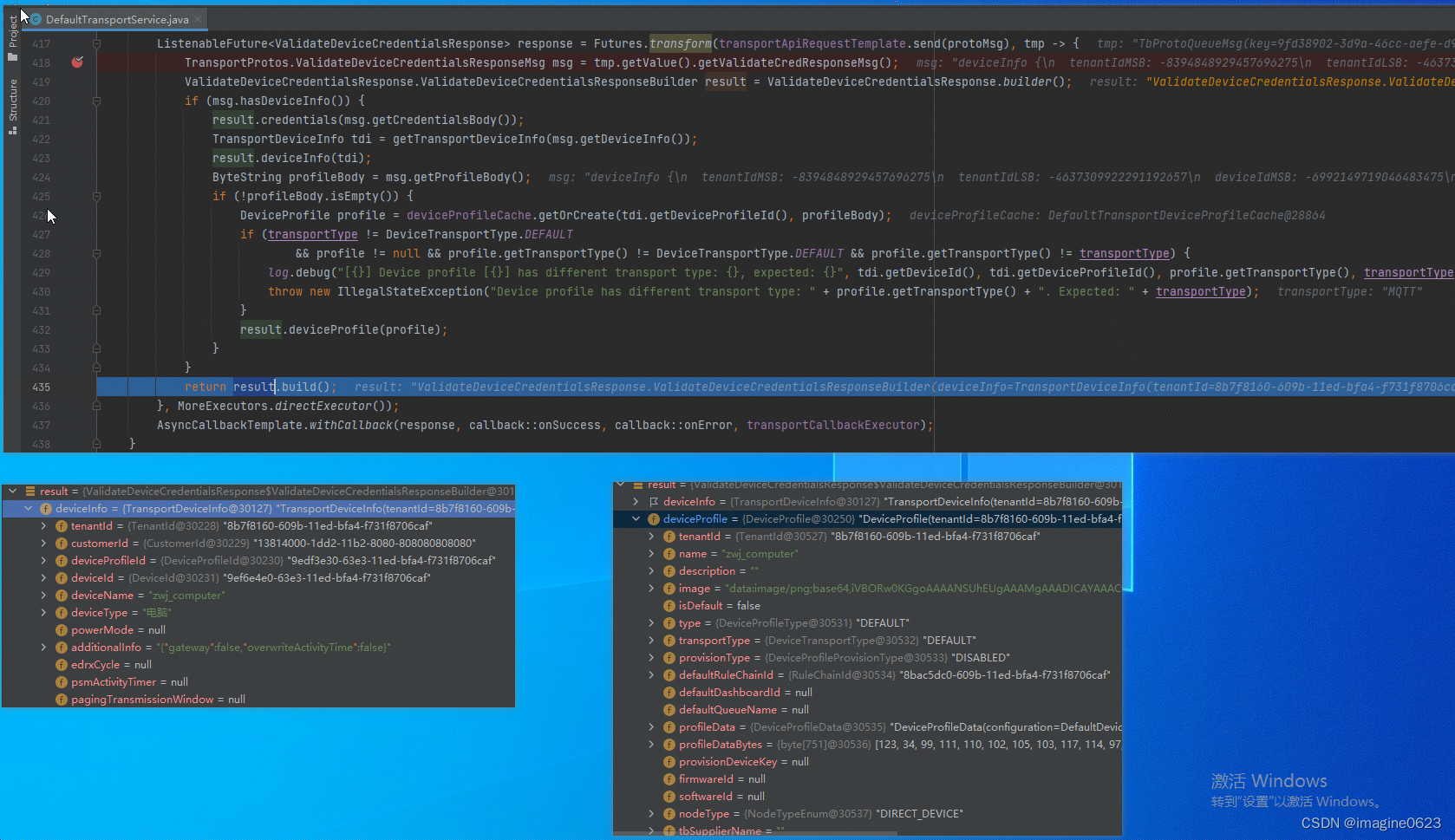The height and width of the screenshot is (840, 1455).
Task: Click the field icon of transportType variable
Action: click(669, 641)
